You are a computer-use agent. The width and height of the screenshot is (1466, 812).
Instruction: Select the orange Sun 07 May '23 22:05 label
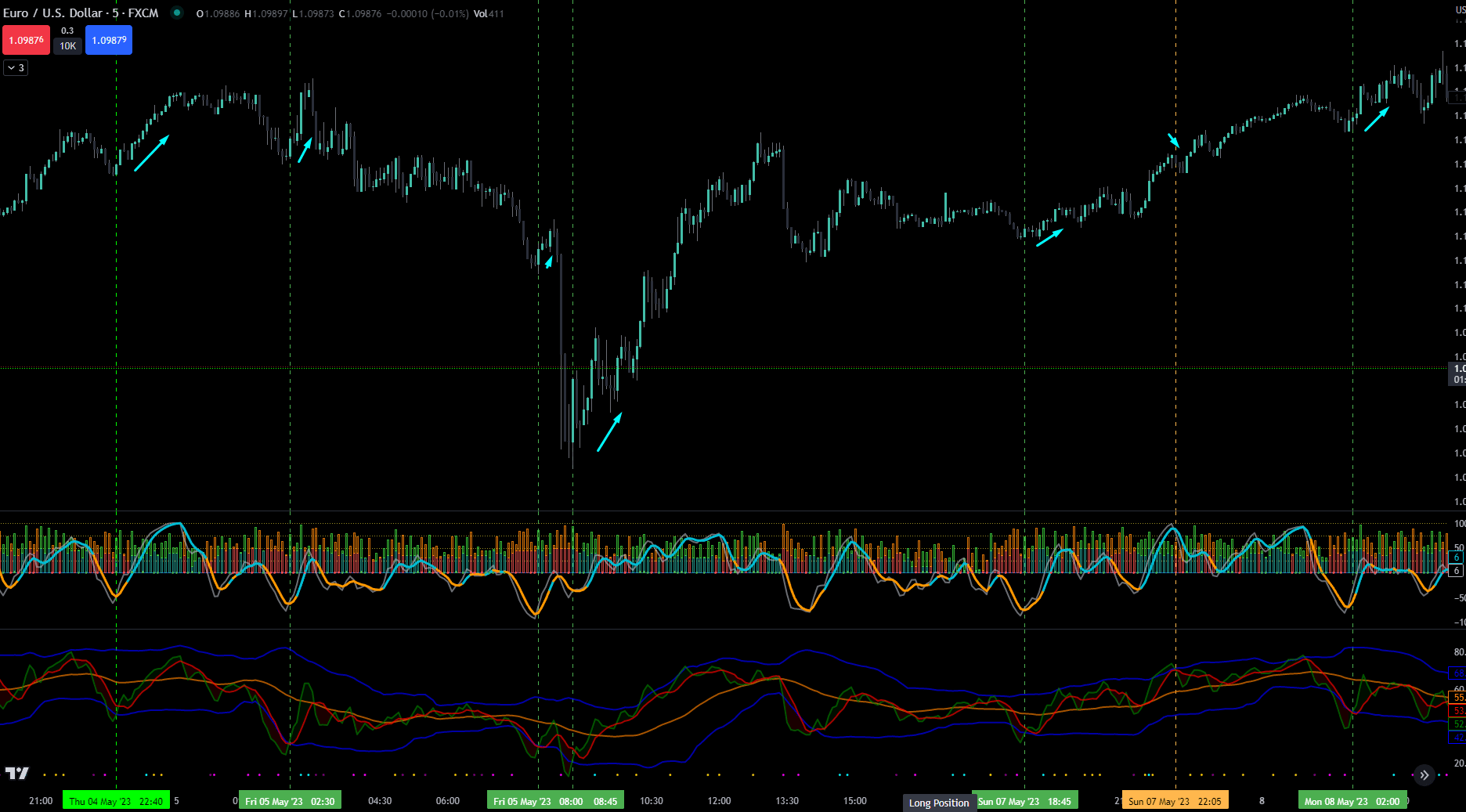[x=1175, y=801]
